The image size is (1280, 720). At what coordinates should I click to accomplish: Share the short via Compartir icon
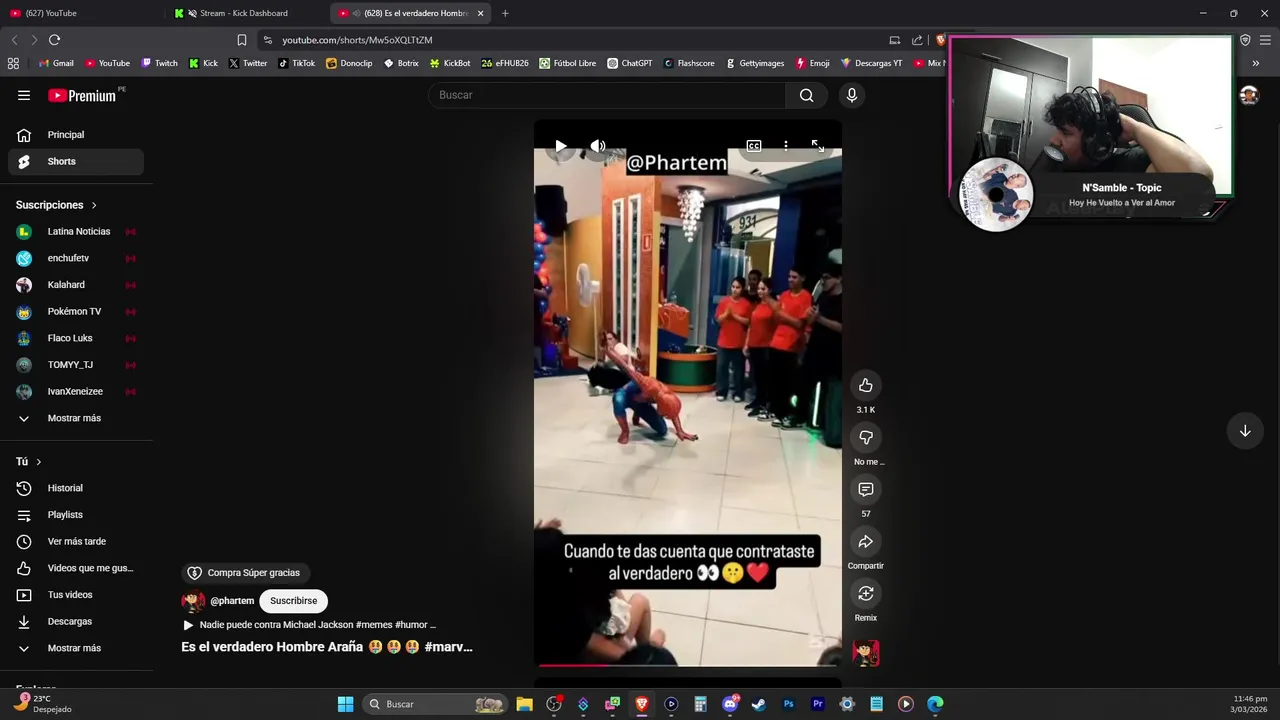pyautogui.click(x=866, y=542)
